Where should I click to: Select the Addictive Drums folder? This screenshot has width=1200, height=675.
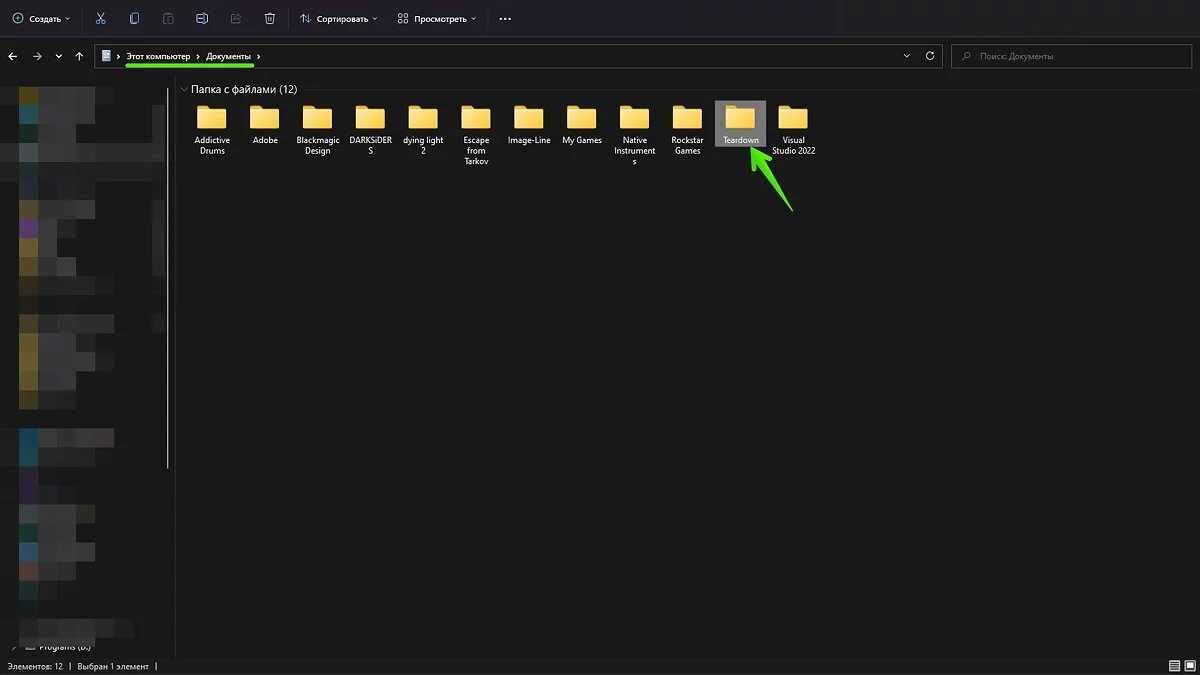pyautogui.click(x=212, y=129)
